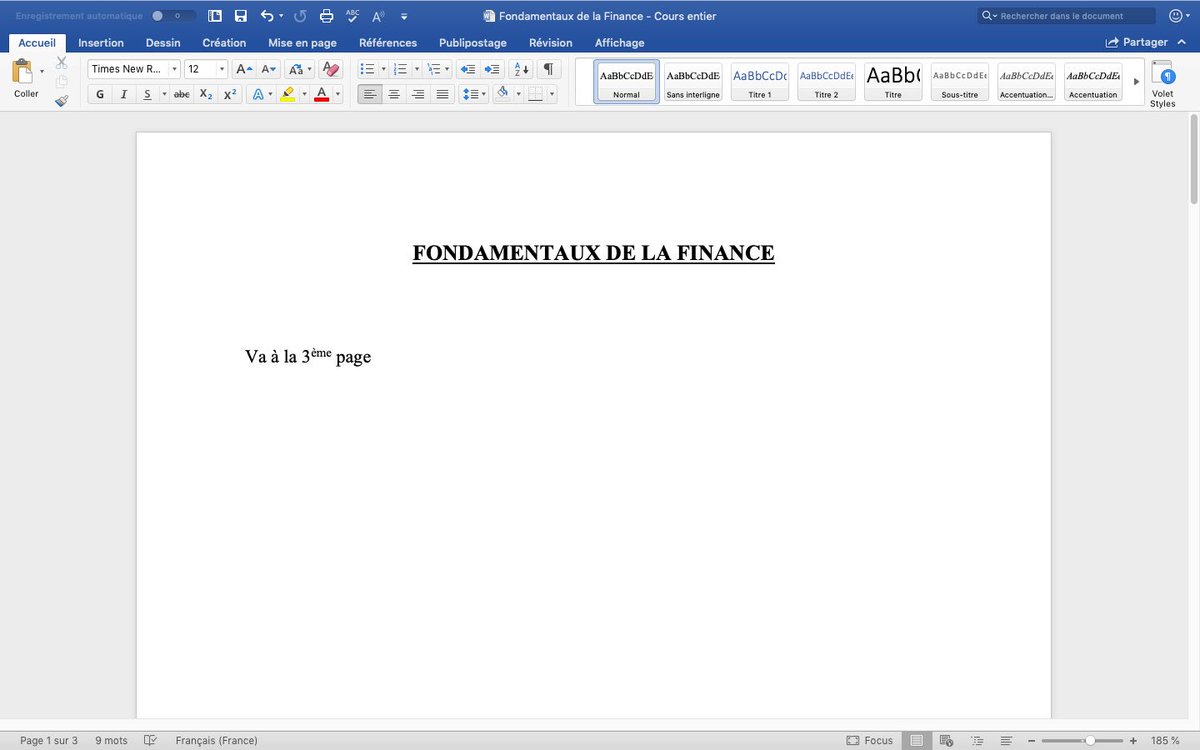Viewport: 1200px width, 750px height.
Task: Open the Volet Styles pane
Action: coord(1163,84)
